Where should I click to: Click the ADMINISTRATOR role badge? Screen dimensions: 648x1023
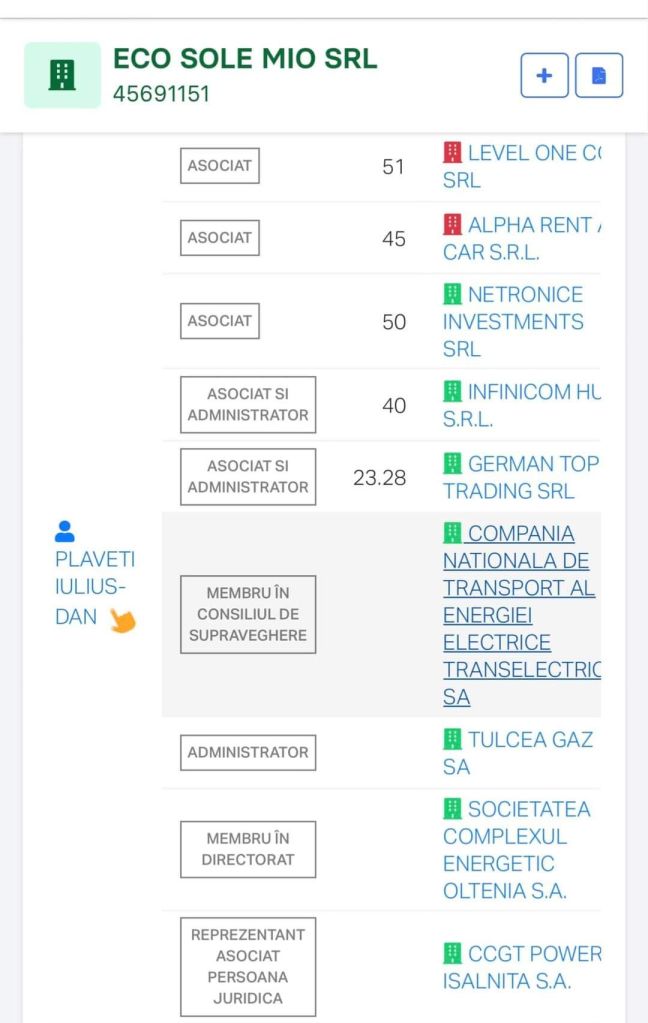248,753
